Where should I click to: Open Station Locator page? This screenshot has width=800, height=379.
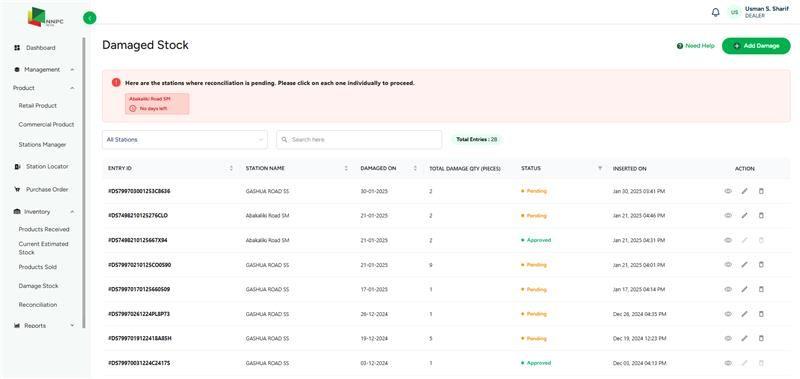click(x=47, y=166)
